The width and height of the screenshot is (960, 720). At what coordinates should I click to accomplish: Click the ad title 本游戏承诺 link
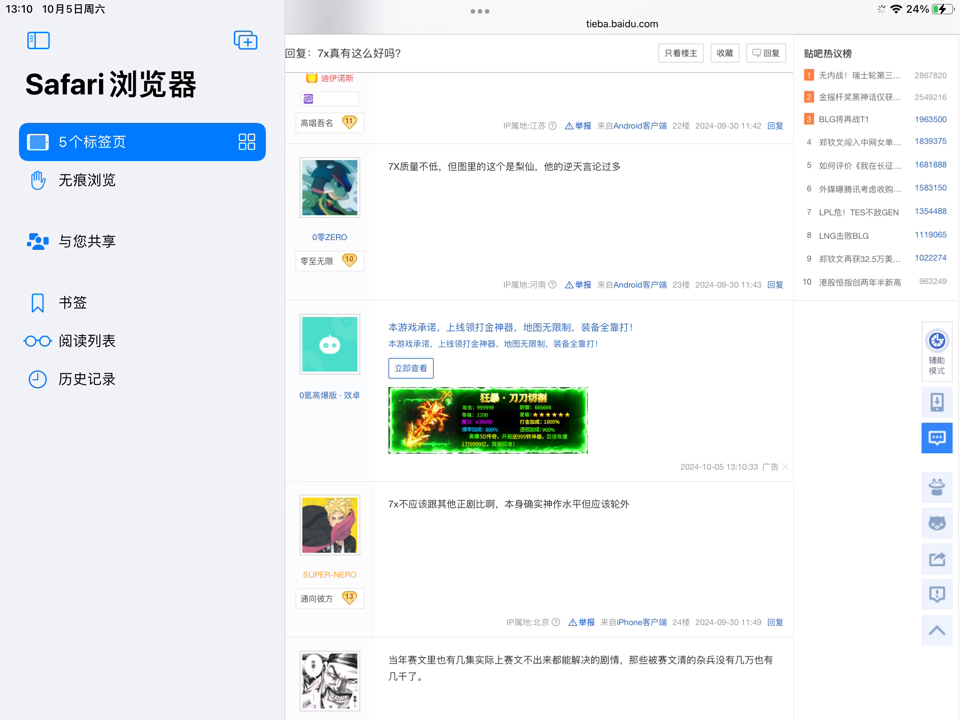tap(511, 328)
